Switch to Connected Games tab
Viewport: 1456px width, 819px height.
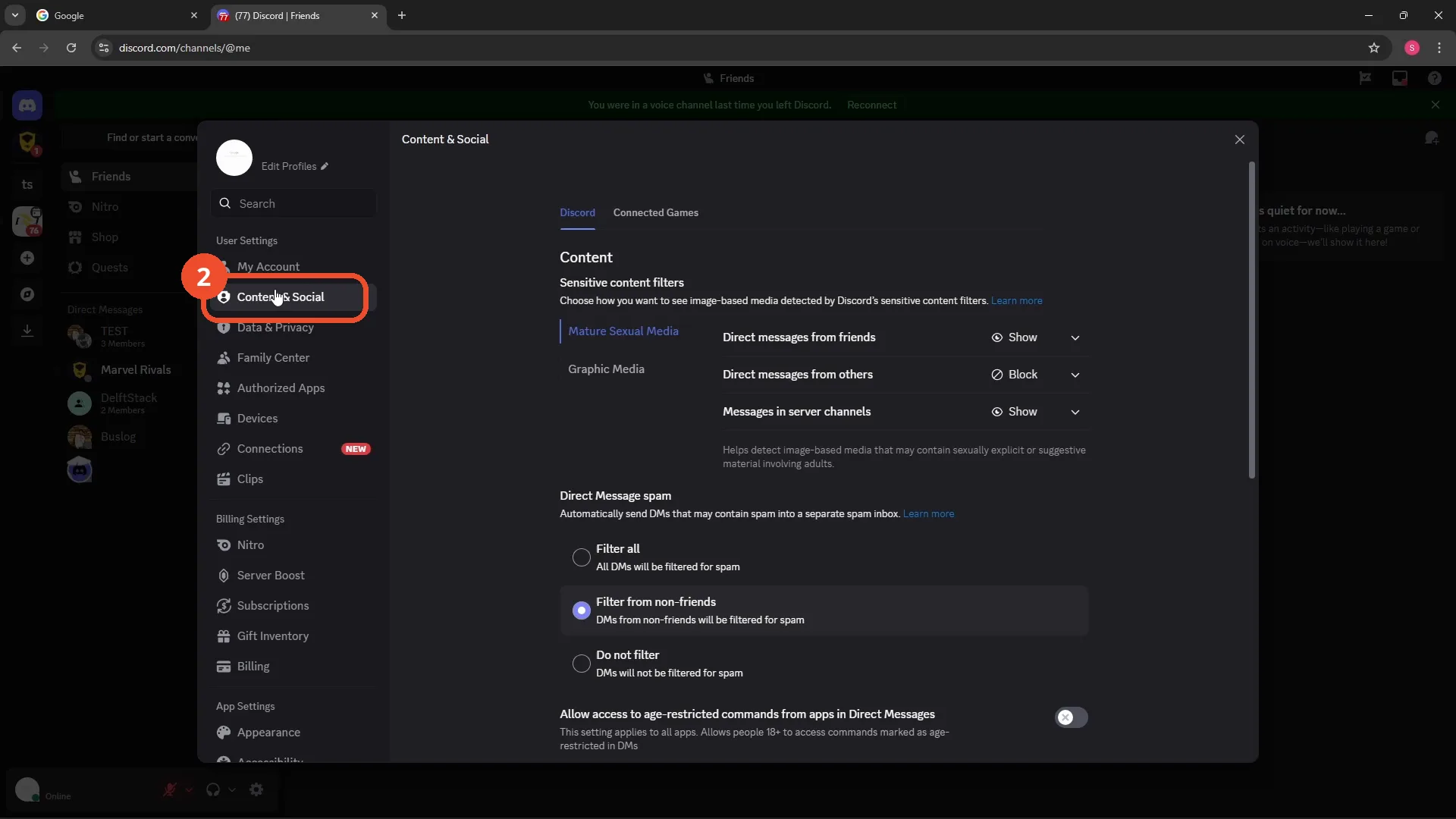click(655, 213)
